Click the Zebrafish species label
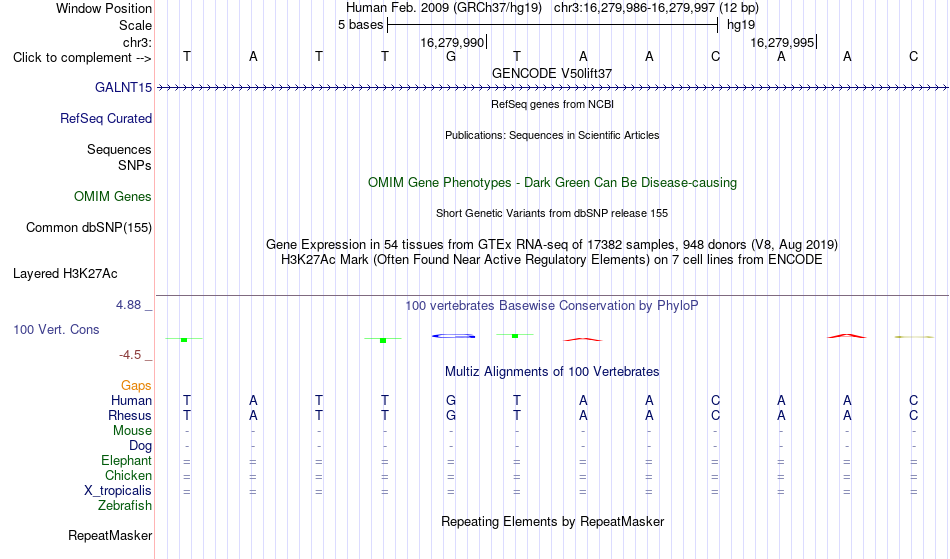The height and width of the screenshot is (559, 950). click(125, 506)
